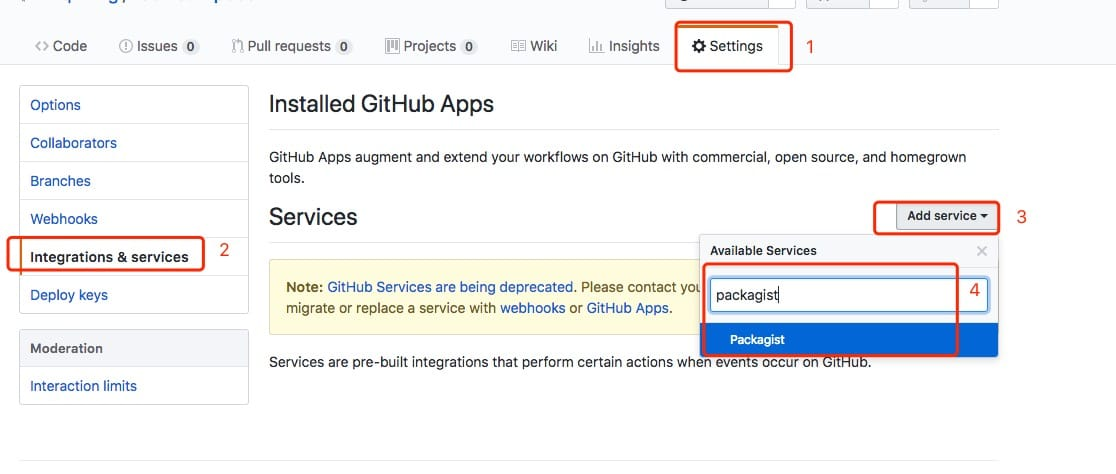Open Deploy keys settings

tap(69, 295)
